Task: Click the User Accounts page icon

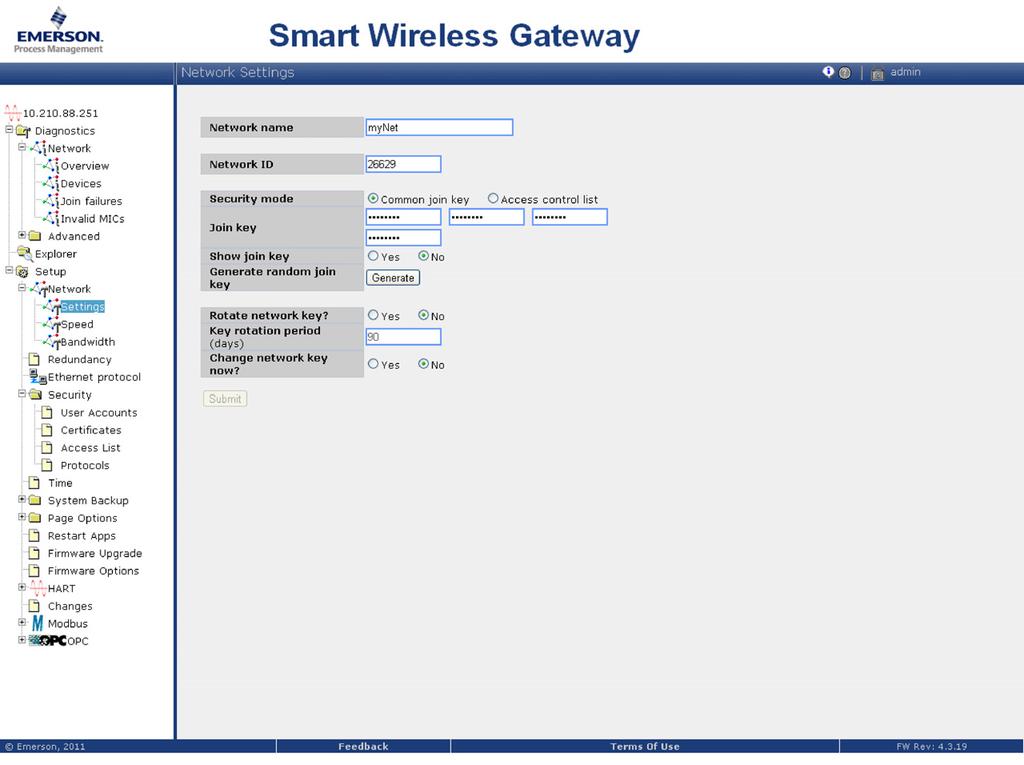Action: point(47,412)
